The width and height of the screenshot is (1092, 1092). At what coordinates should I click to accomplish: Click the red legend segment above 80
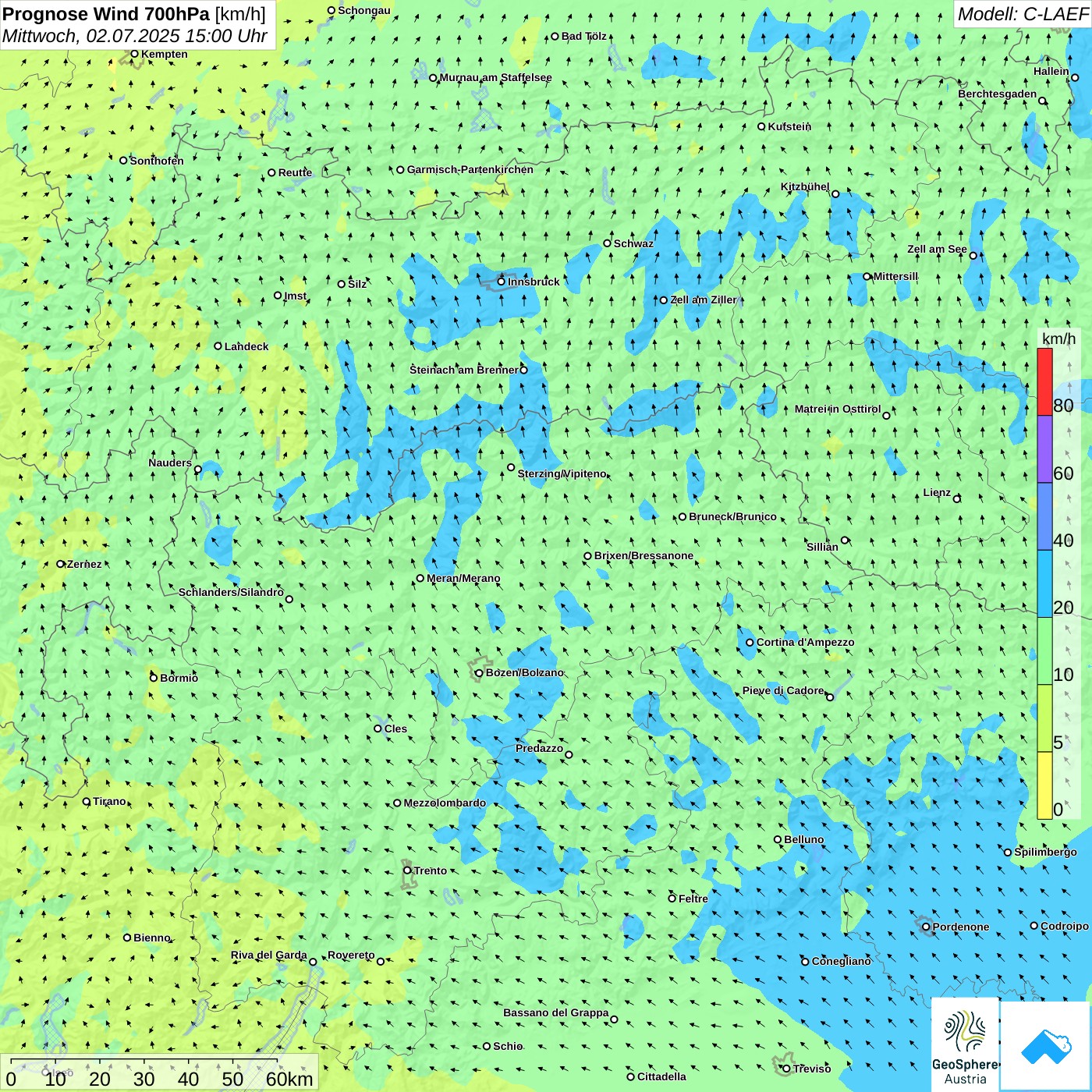[1044, 381]
